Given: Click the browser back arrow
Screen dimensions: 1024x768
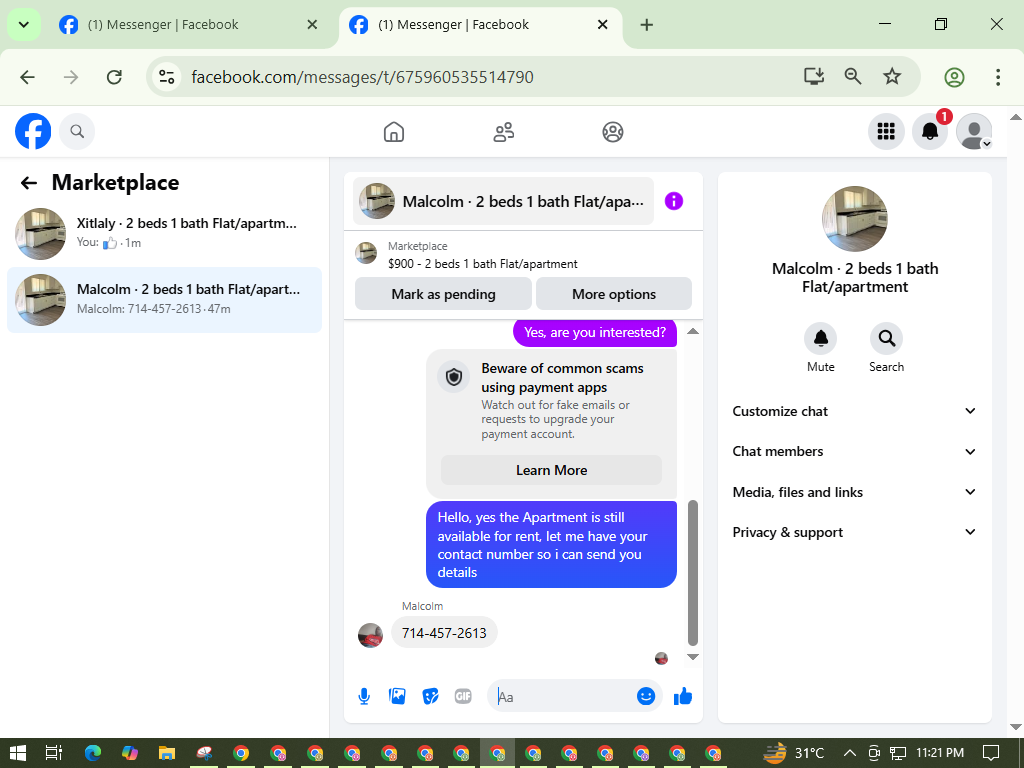Looking at the screenshot, I should 27,77.
